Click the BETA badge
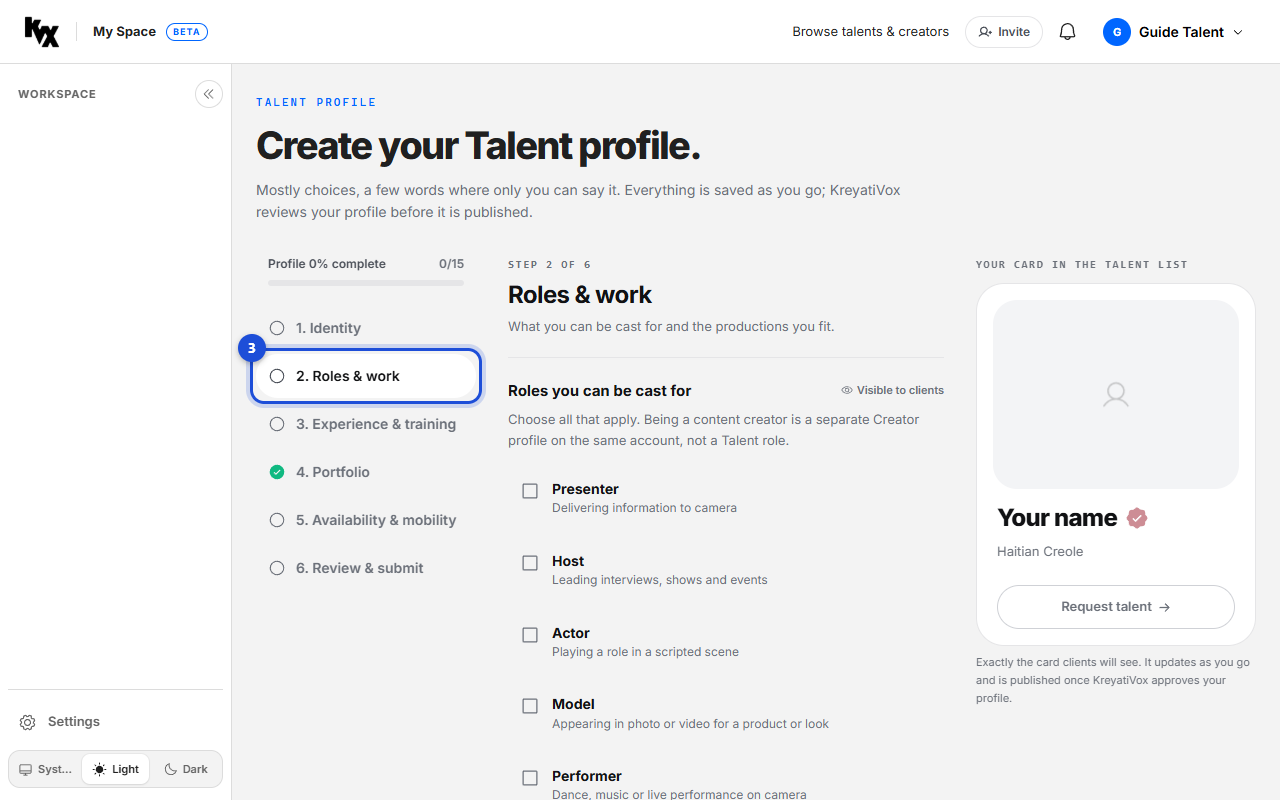 click(x=187, y=32)
